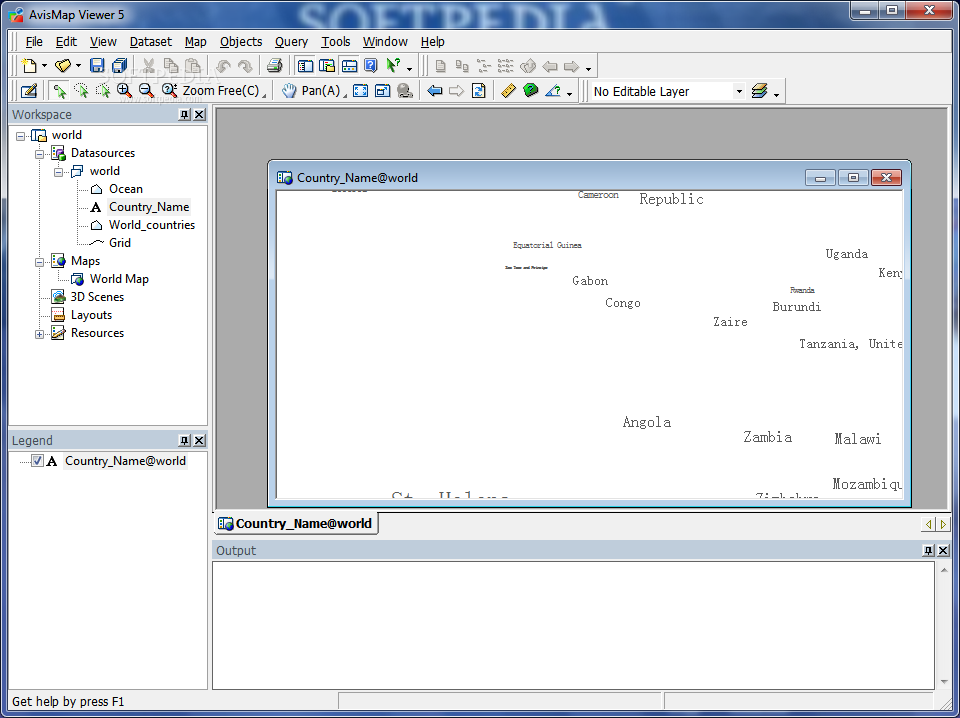
Task: Activate the What's This help pointer
Action: tap(393, 65)
